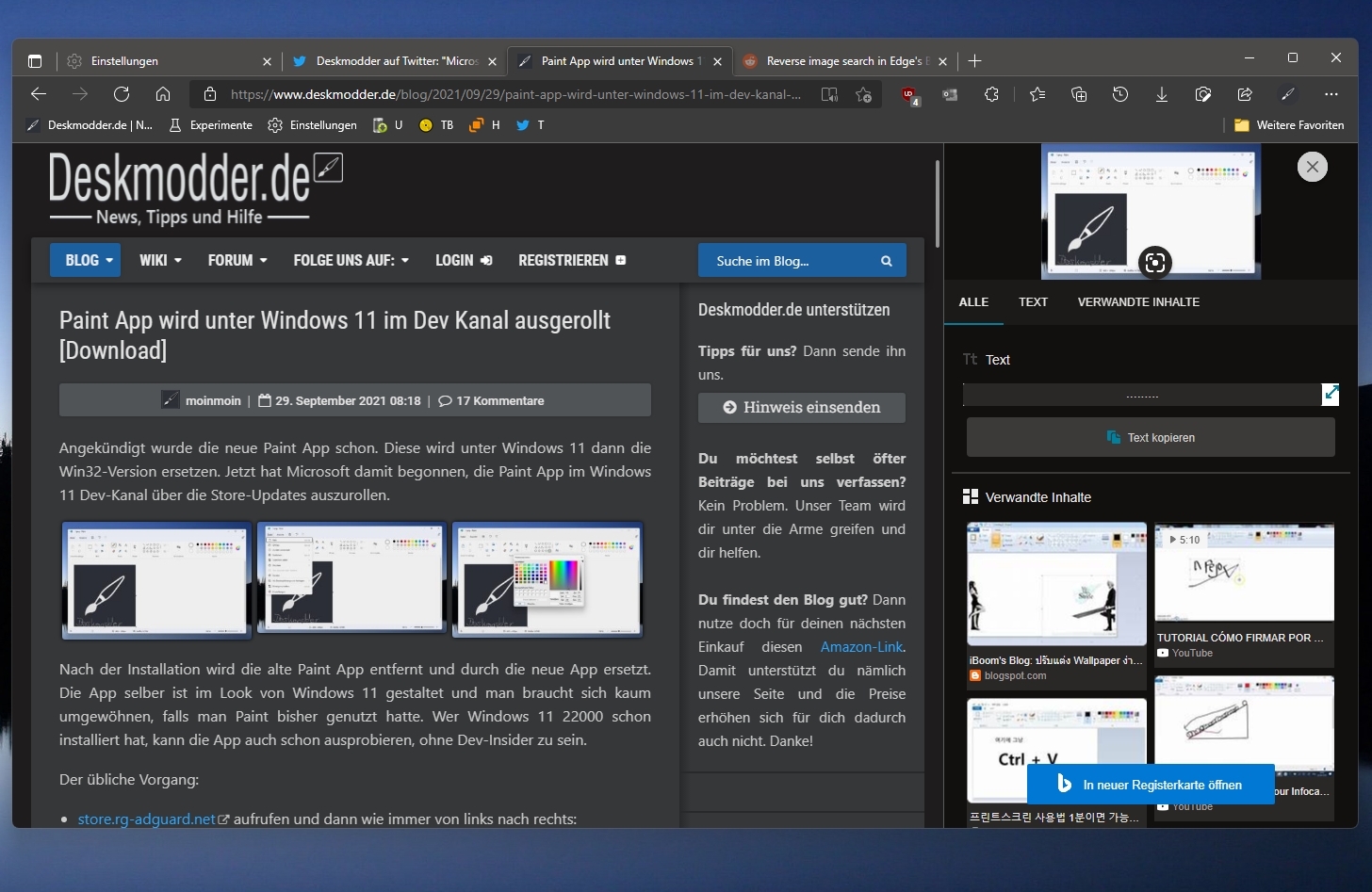Open the Collections panel
The width and height of the screenshot is (1372, 892).
click(x=1079, y=94)
